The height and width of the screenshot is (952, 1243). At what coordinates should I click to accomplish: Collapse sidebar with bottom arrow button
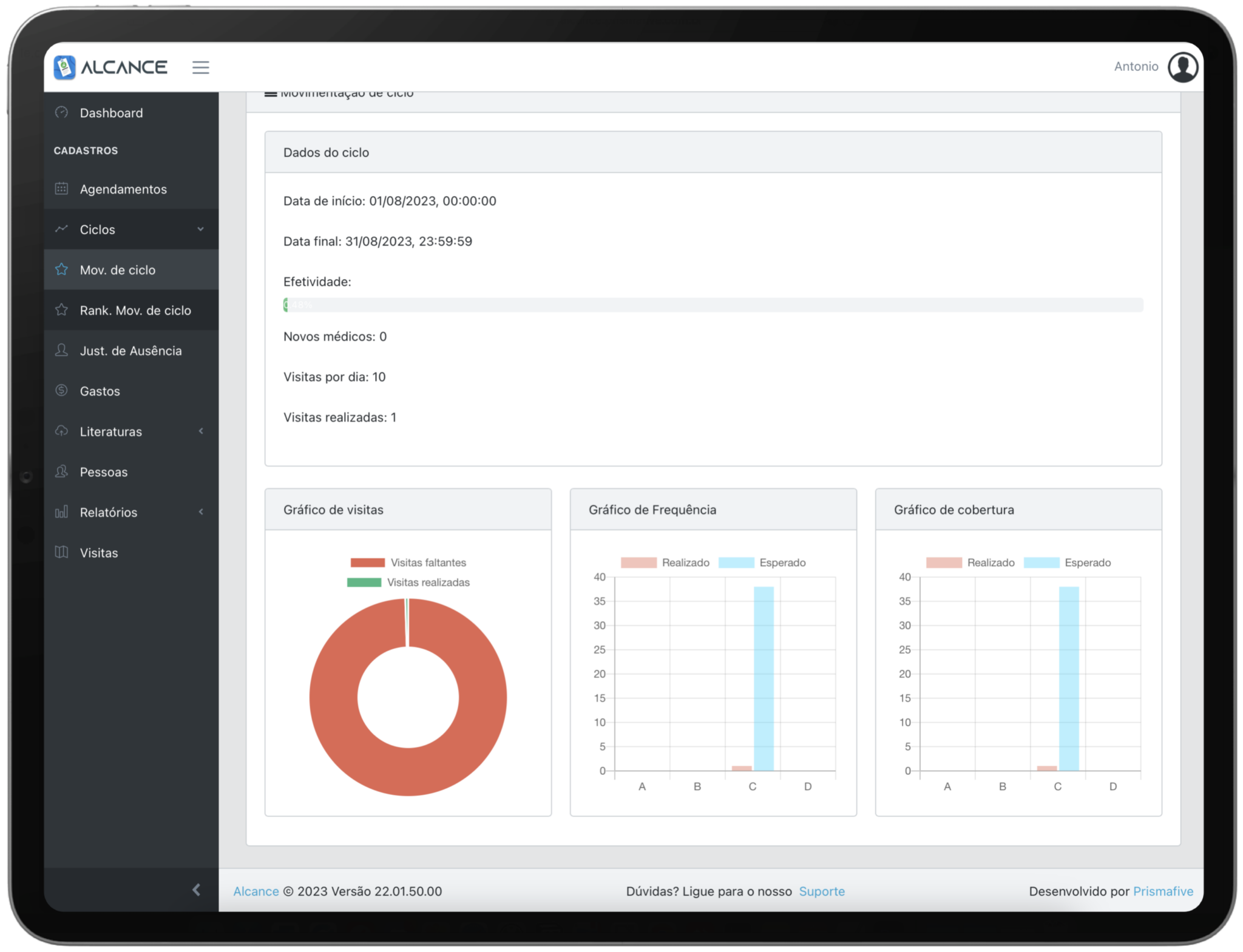(196, 890)
